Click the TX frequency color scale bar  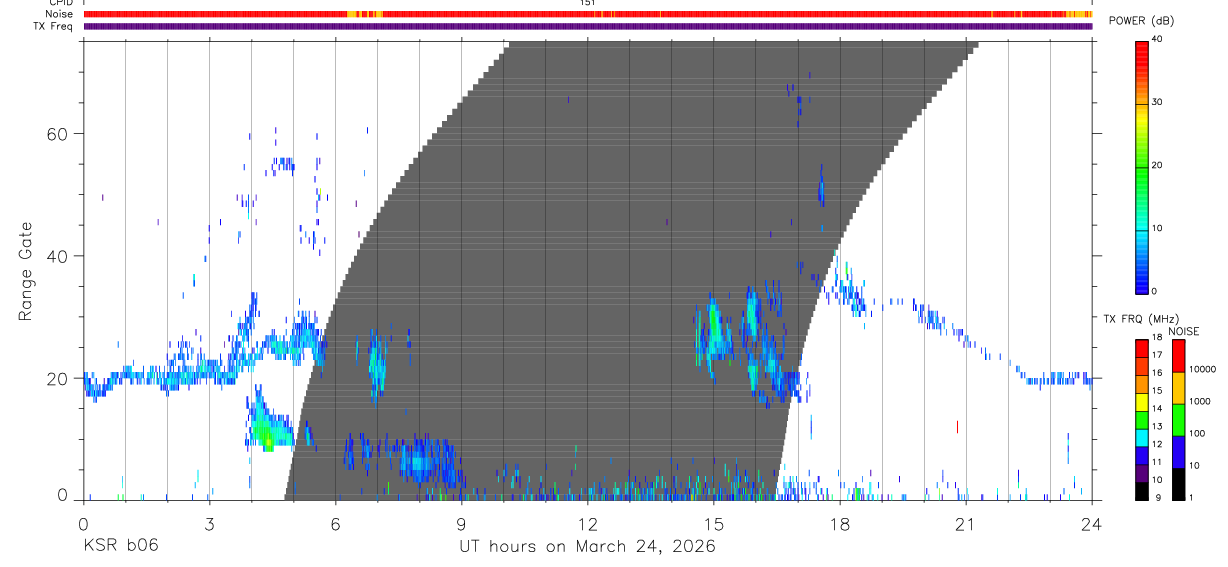click(1143, 419)
